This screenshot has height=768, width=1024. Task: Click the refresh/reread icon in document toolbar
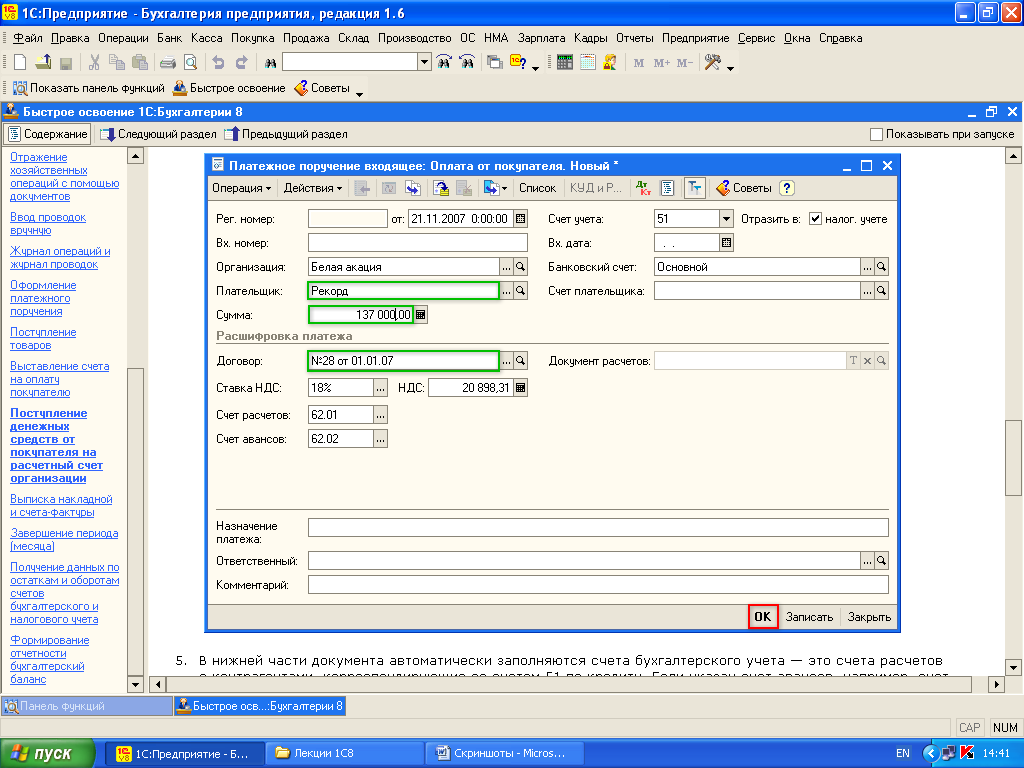tap(389, 188)
